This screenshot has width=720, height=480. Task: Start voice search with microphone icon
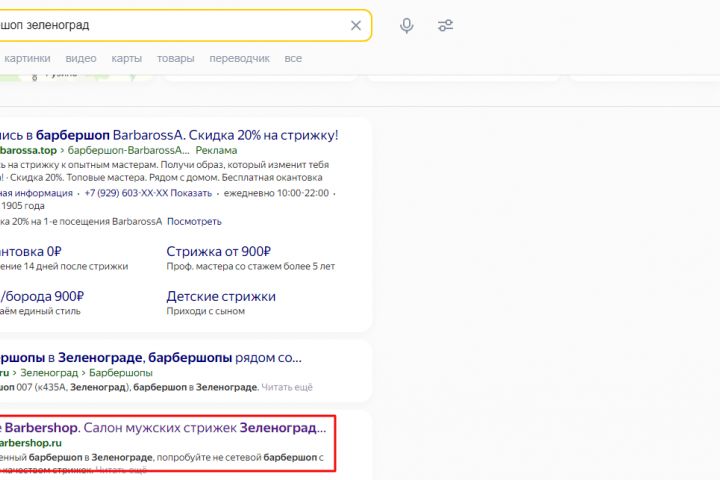pyautogui.click(x=407, y=25)
